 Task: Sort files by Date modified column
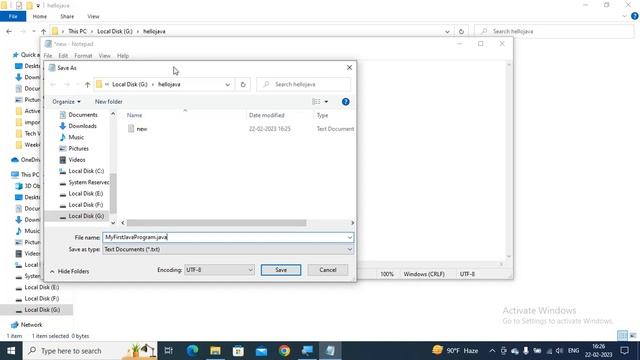click(267, 116)
